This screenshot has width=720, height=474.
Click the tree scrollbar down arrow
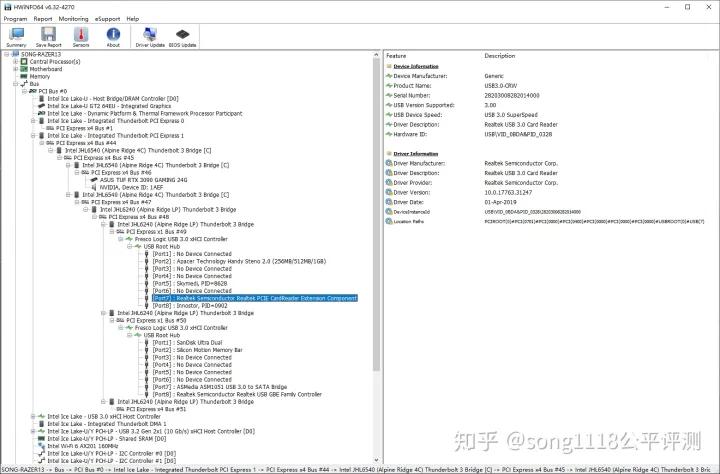click(x=377, y=459)
